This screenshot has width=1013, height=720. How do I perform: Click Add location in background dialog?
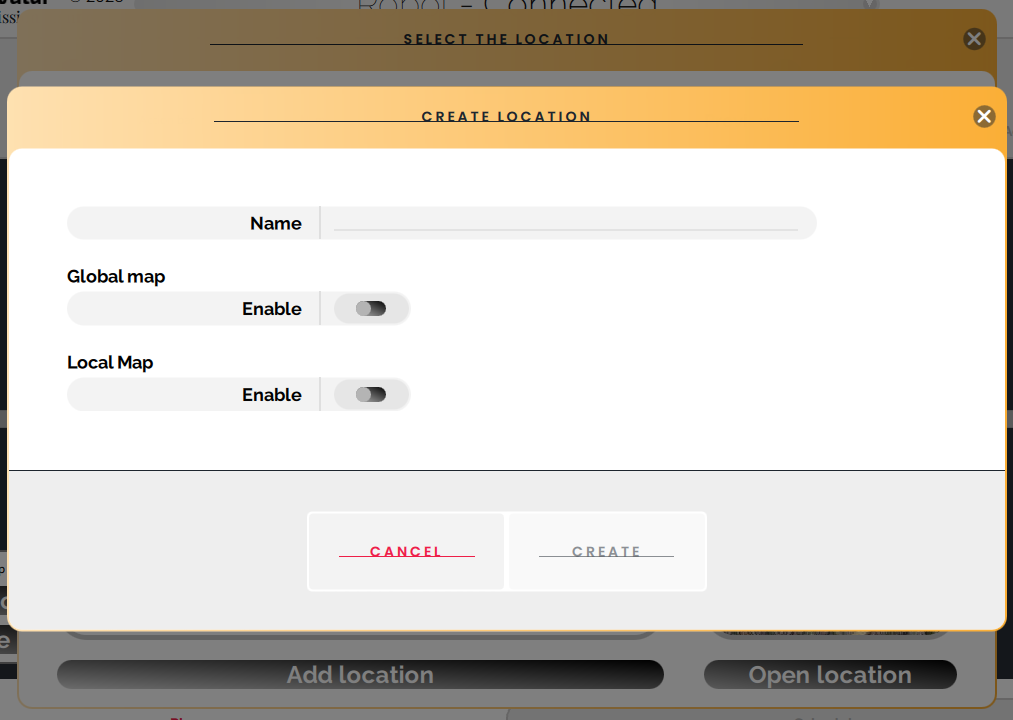click(x=360, y=674)
